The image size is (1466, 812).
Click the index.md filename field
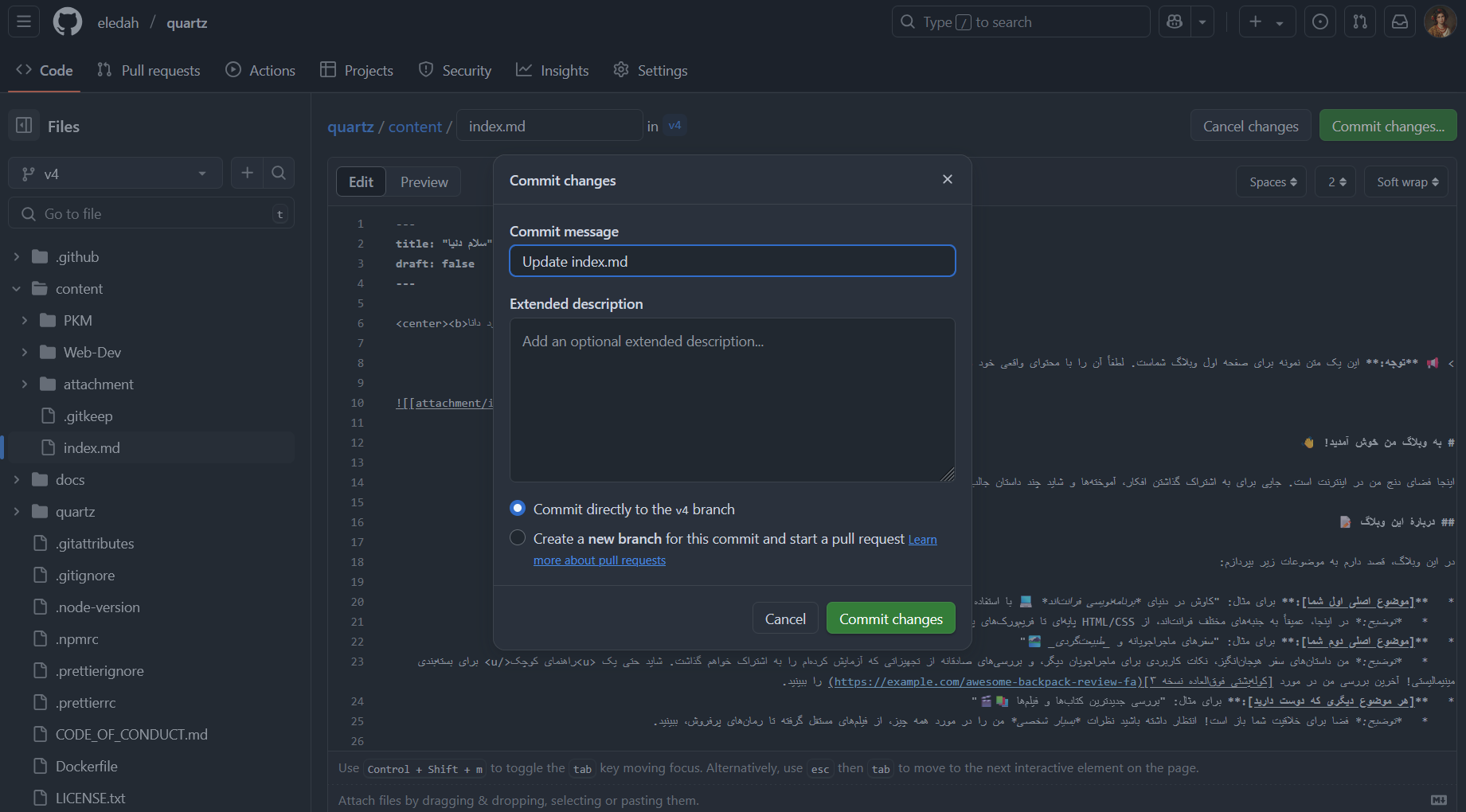coord(549,126)
